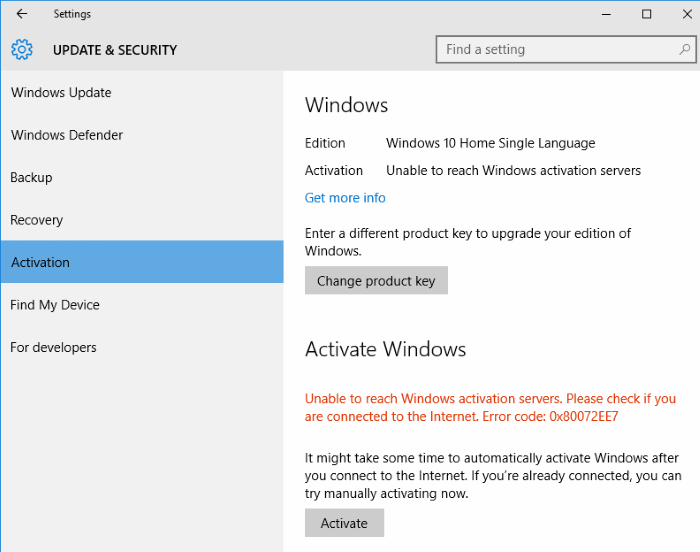Click the Activate button
Screen dimensions: 700x552
coord(344,523)
